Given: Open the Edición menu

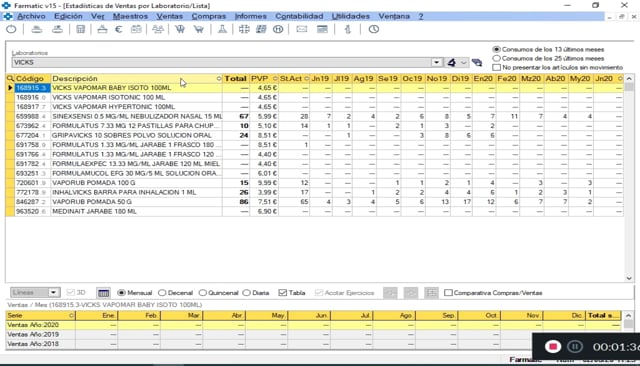Looking at the screenshot, I should coord(68,16).
